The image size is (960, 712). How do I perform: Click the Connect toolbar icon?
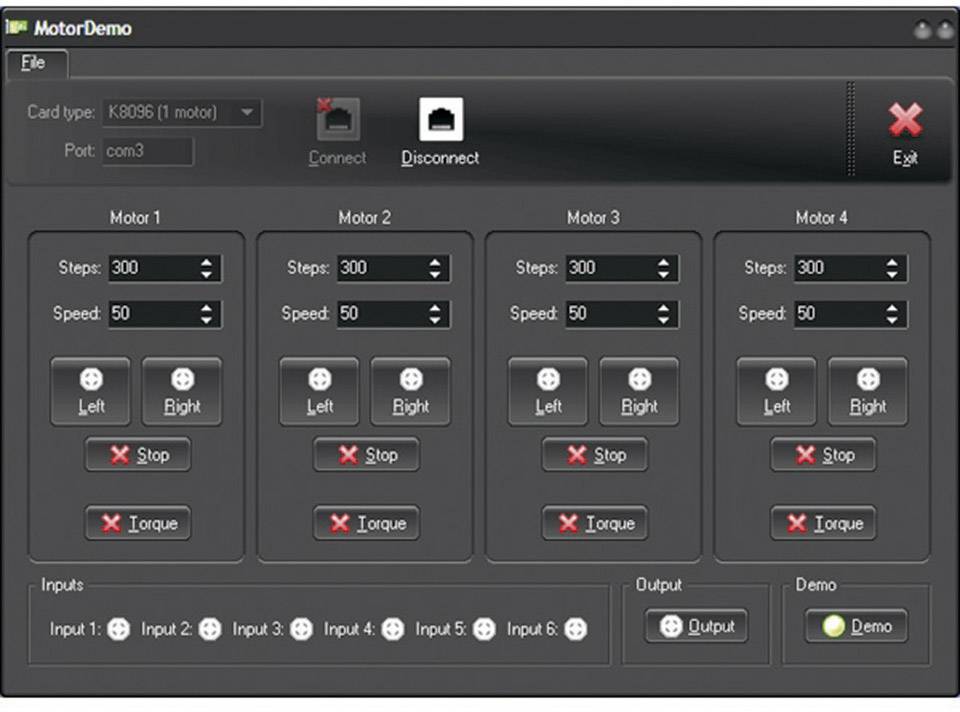(337, 120)
